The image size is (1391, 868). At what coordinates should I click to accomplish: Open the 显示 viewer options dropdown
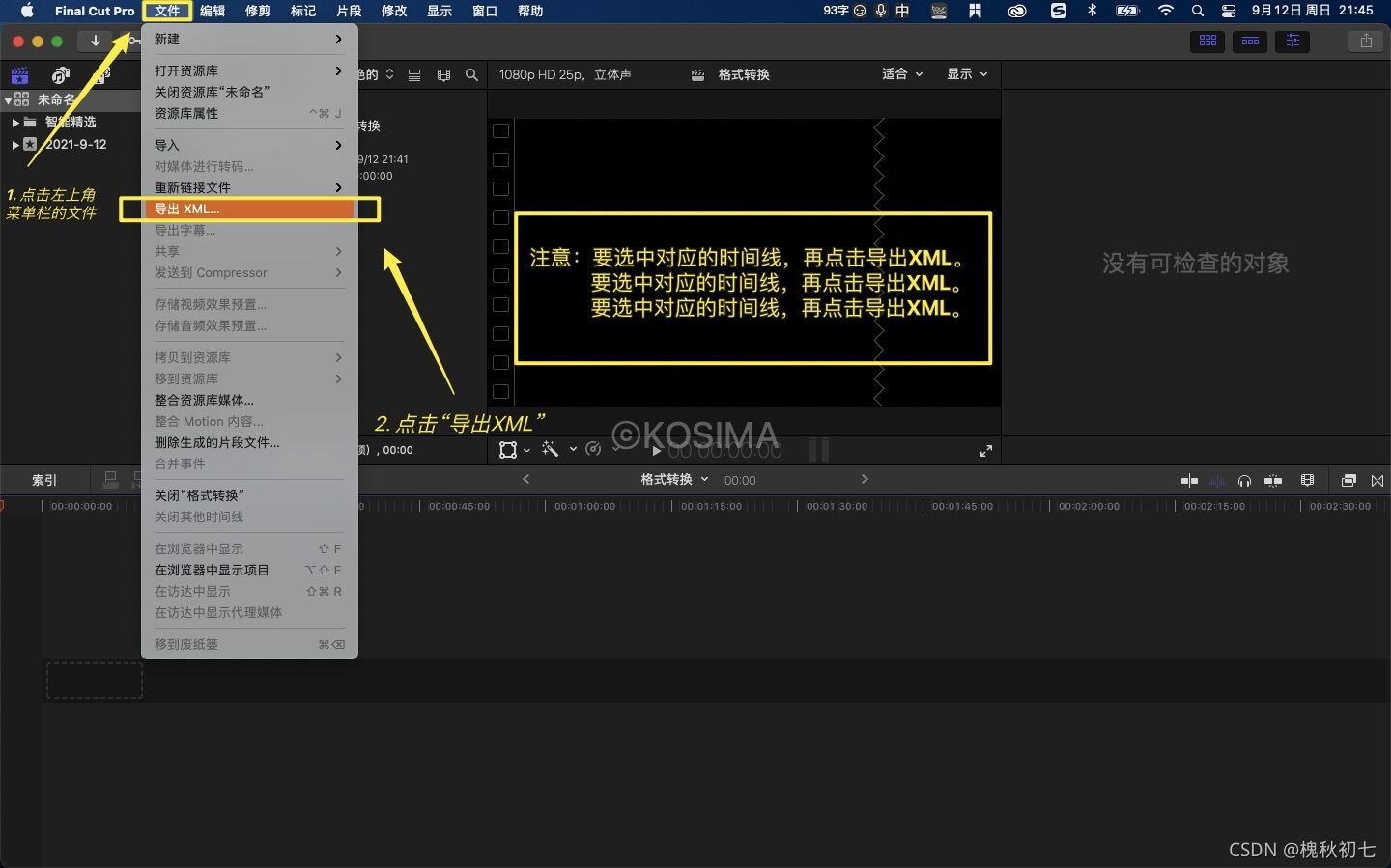[x=968, y=73]
